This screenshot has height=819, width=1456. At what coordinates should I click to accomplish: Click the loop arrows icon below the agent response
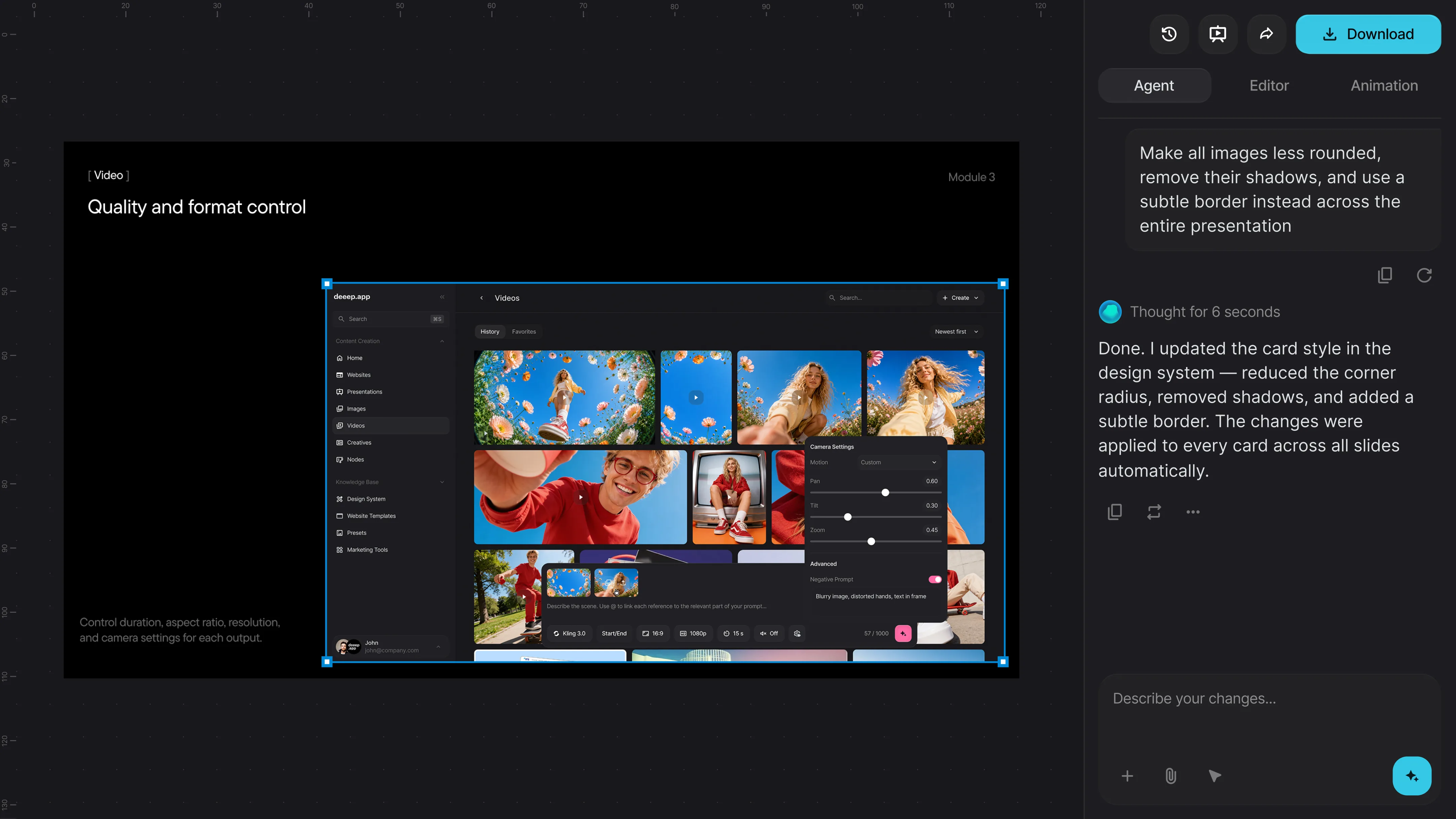click(1154, 512)
